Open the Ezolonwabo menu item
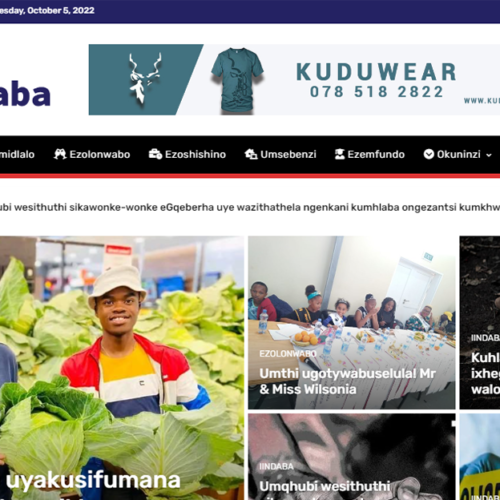500x500 pixels. (x=100, y=154)
